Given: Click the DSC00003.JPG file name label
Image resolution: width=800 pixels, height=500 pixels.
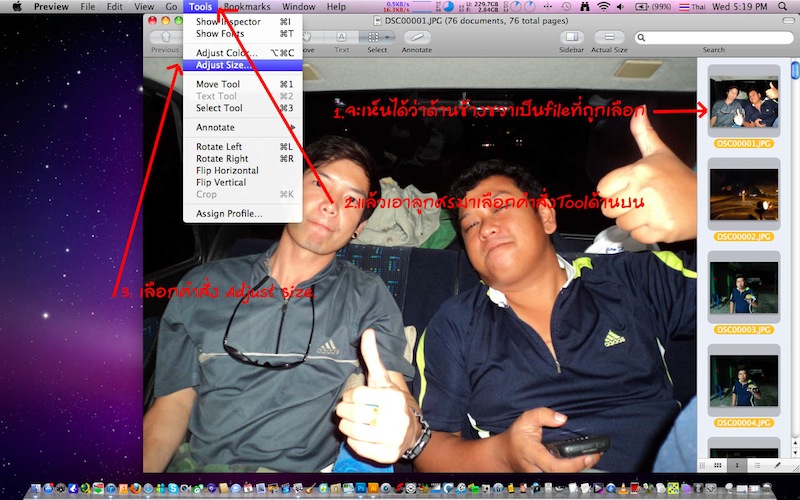Looking at the screenshot, I should click(744, 330).
